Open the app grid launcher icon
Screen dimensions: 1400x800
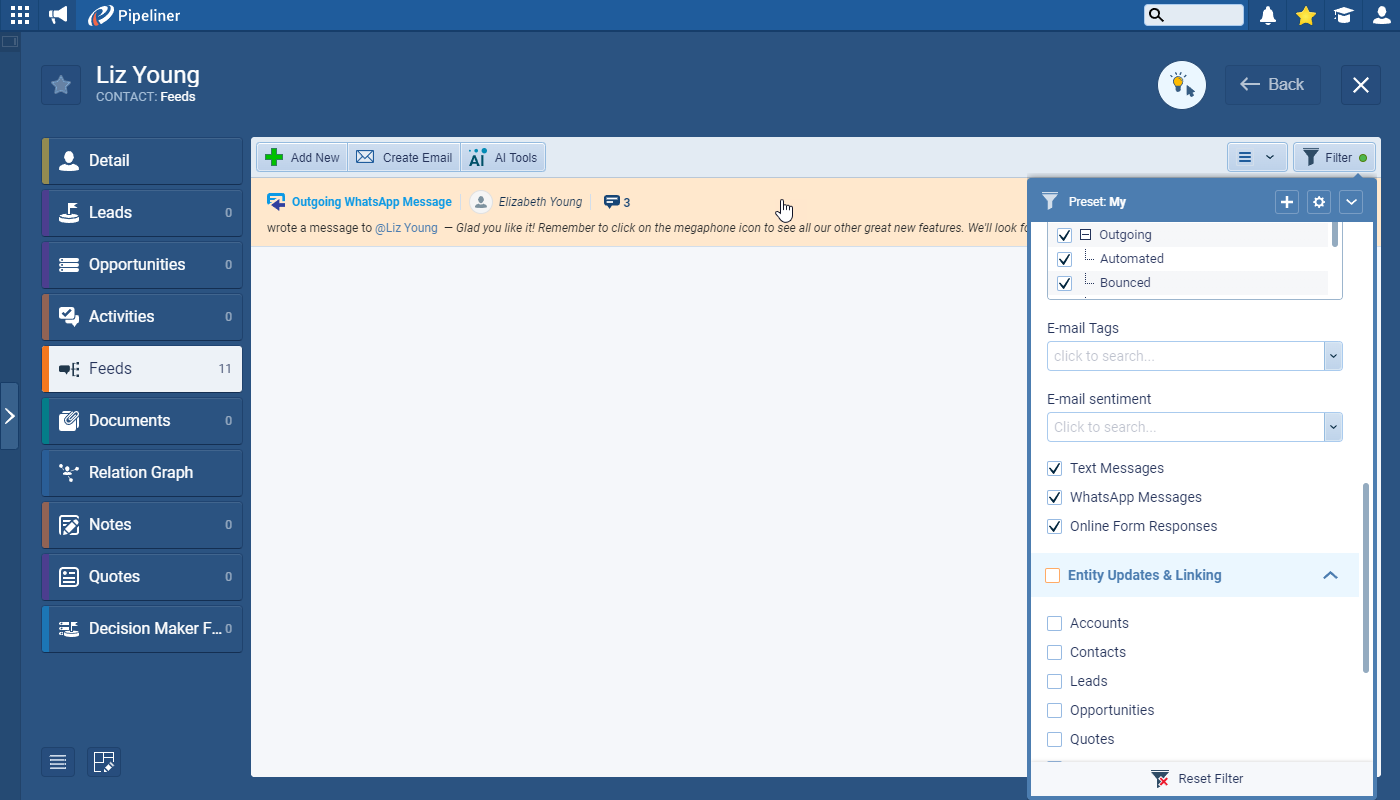[20, 15]
